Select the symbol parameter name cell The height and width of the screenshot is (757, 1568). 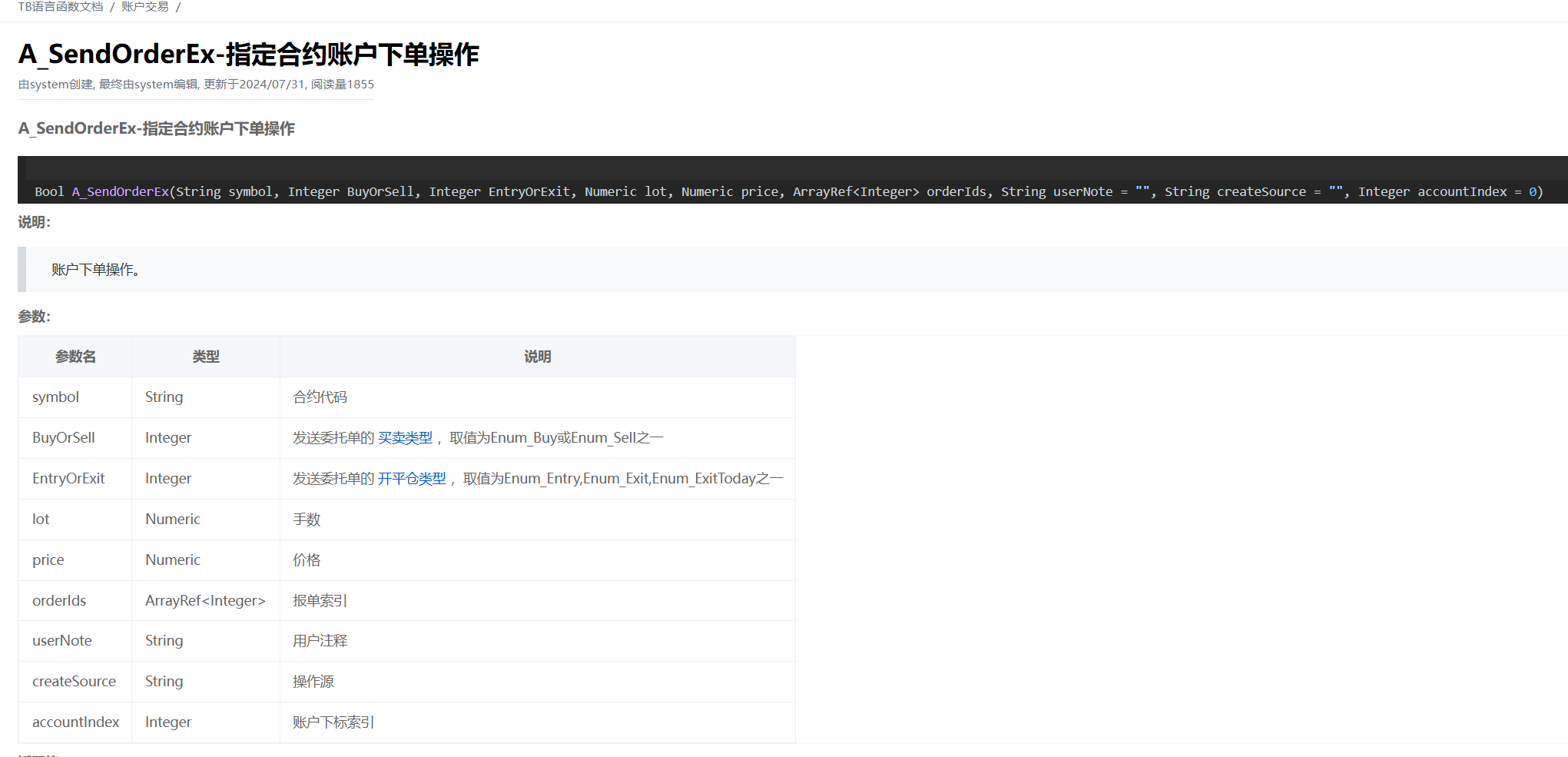point(55,397)
